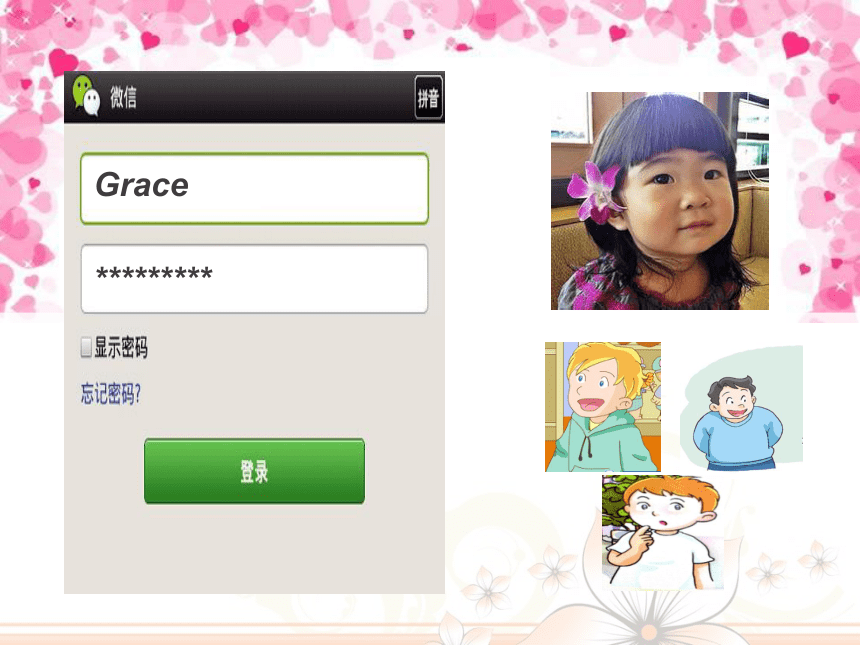Image resolution: width=860 pixels, height=645 pixels.
Task: Switch input with the 拼音 button
Action: point(428,98)
